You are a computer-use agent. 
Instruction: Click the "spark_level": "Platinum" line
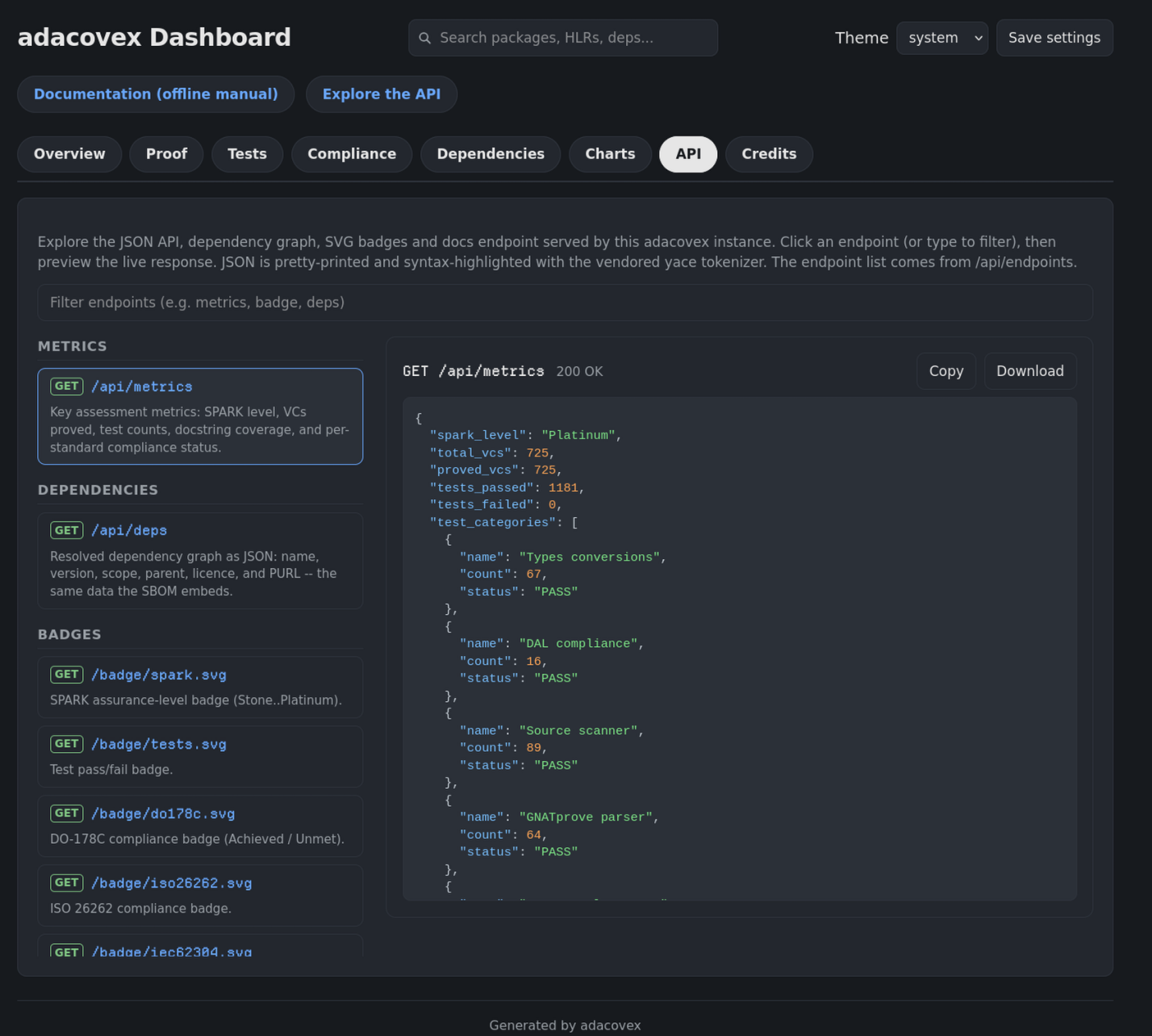click(x=525, y=436)
